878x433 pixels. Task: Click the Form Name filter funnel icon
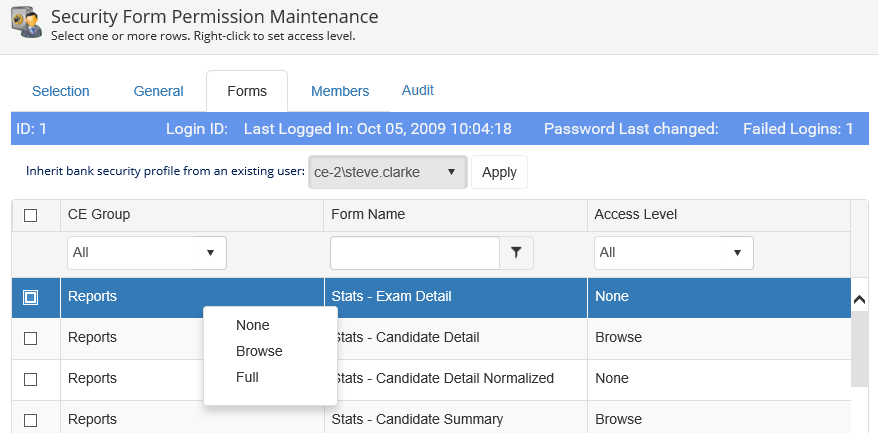[x=516, y=253]
